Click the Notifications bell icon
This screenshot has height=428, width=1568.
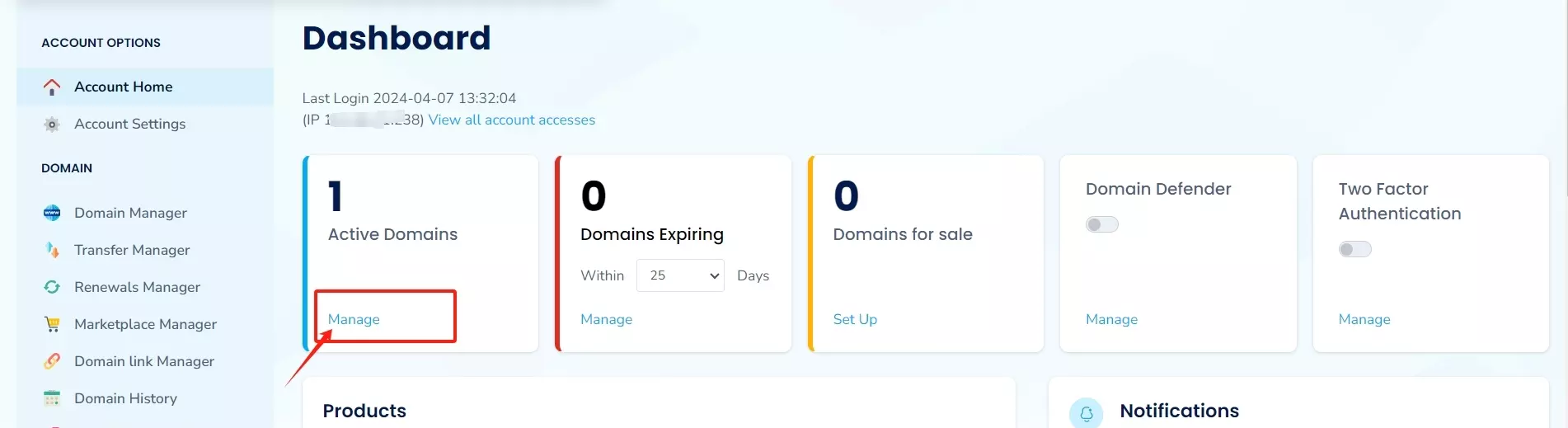pos(1086,413)
